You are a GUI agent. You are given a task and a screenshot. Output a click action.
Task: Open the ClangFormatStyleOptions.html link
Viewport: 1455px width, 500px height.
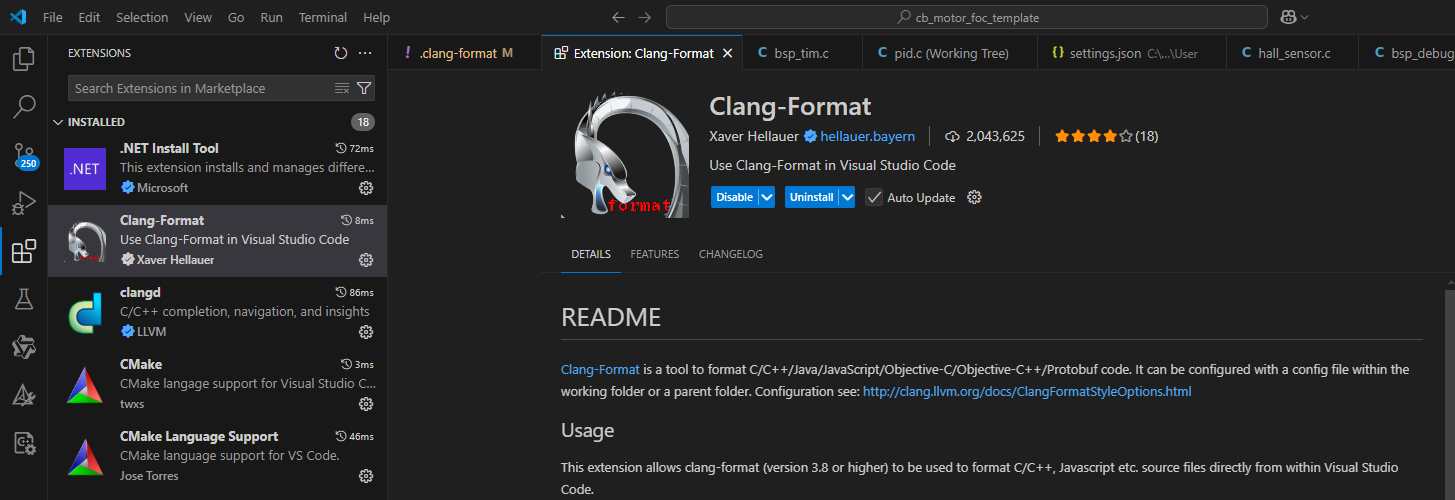[x=1027, y=392]
